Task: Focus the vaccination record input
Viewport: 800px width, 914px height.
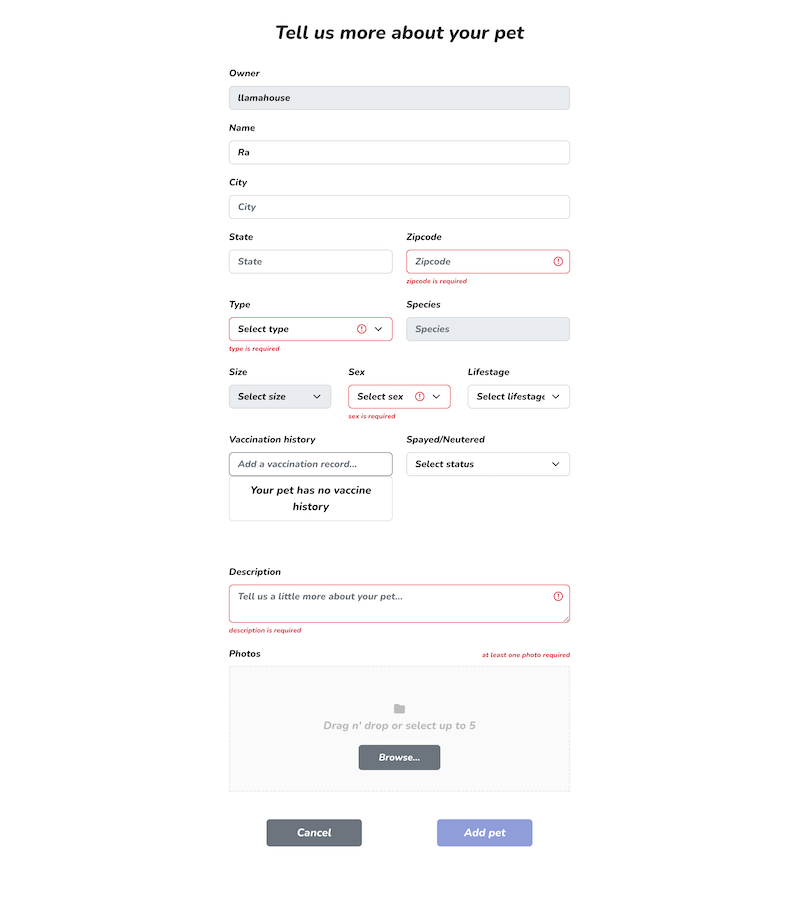Action: 310,464
